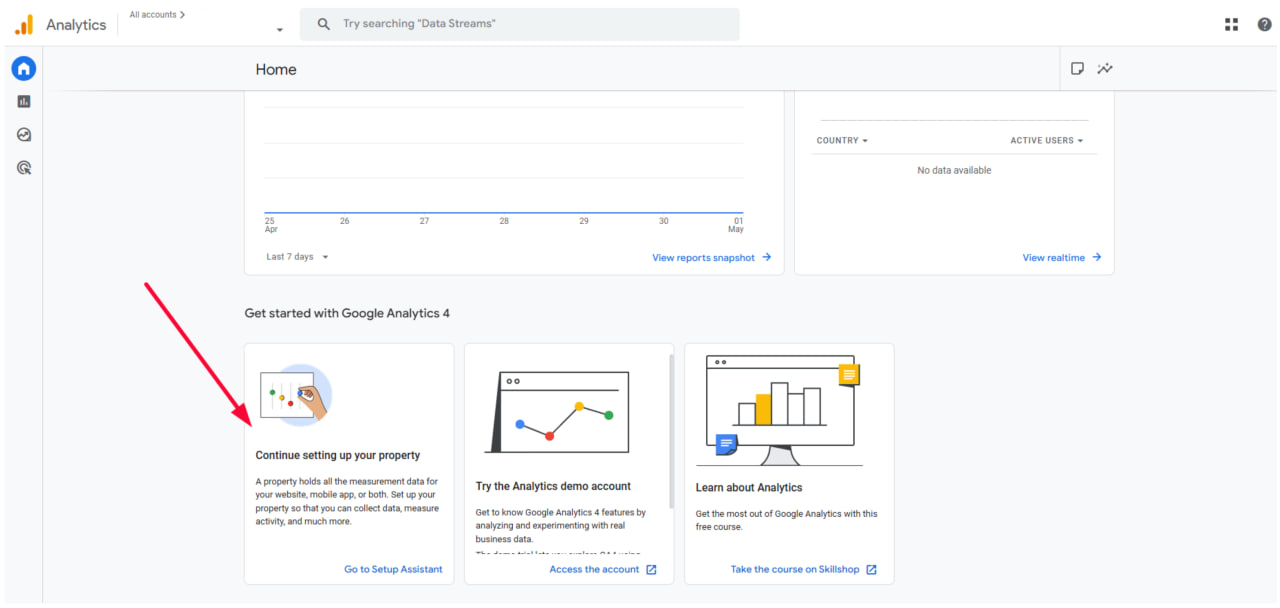Open the Advertising sidebar icon
1280x608 pixels.
(x=24, y=168)
